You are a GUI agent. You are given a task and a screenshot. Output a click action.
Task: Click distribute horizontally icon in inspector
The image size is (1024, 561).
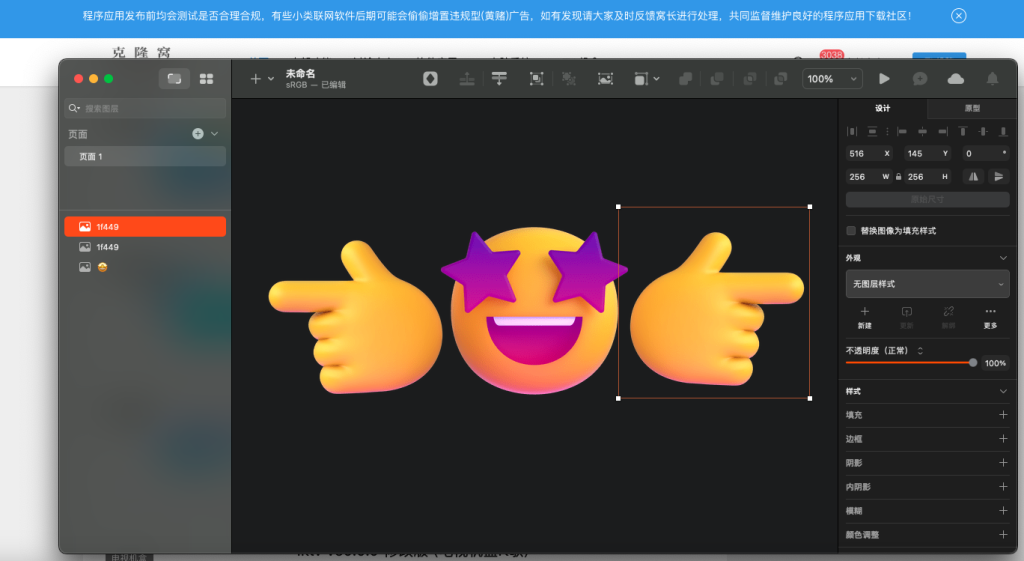point(852,131)
